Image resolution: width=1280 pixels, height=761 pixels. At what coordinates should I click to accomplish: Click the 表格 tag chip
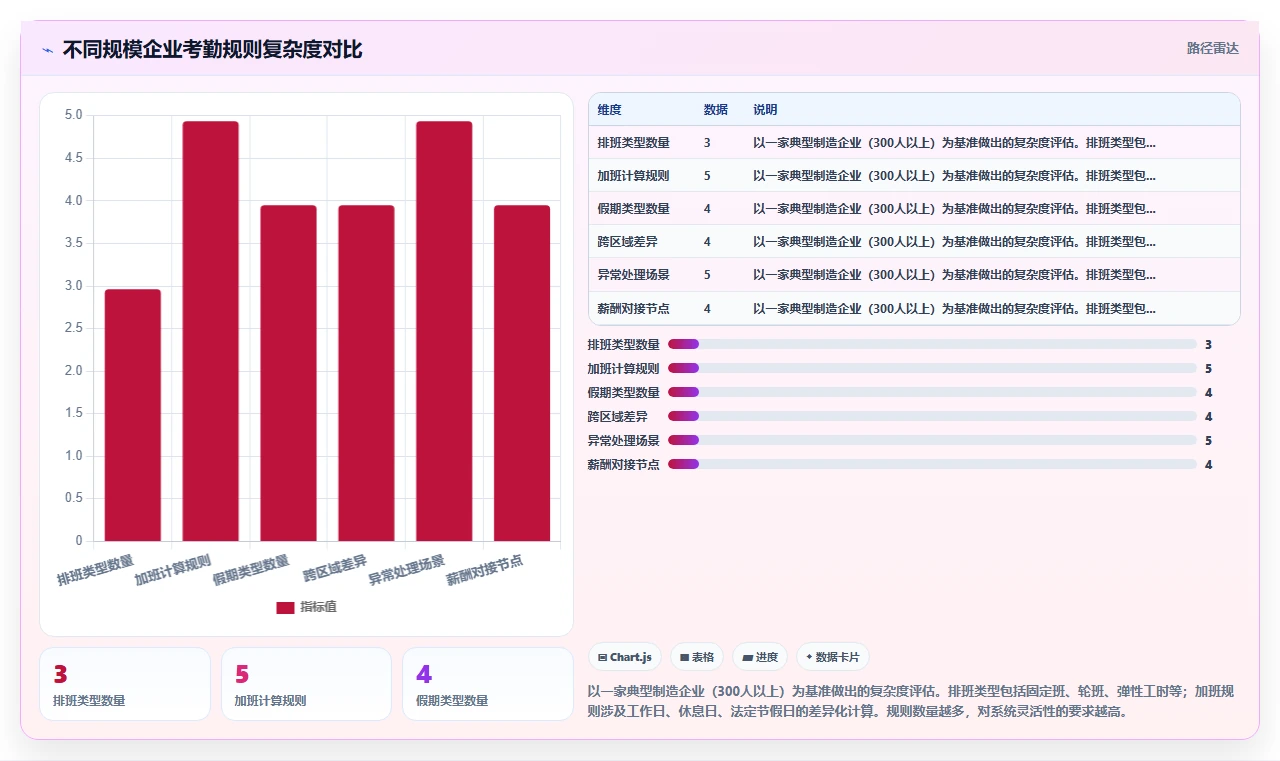697,657
